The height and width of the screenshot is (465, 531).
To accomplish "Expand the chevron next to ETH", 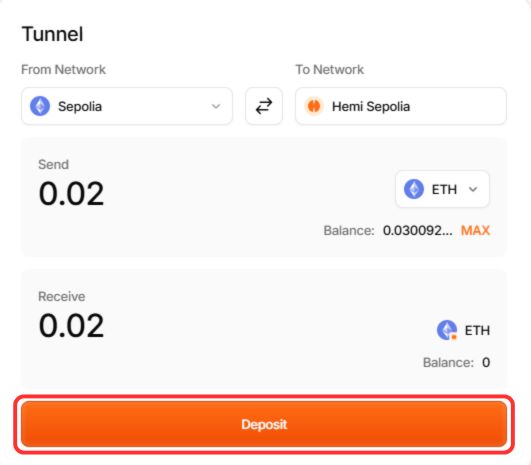I will 473,189.
